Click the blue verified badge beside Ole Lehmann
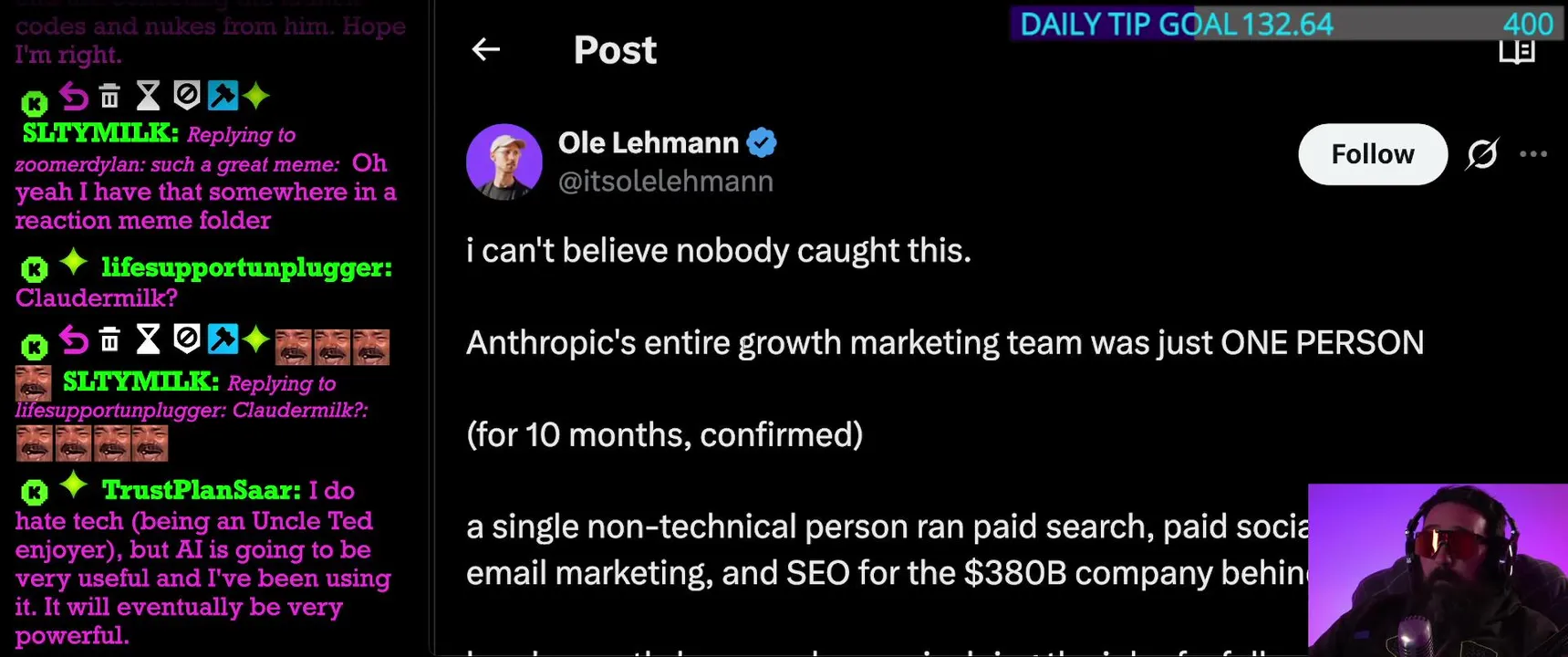The height and width of the screenshot is (657, 1568). (762, 142)
